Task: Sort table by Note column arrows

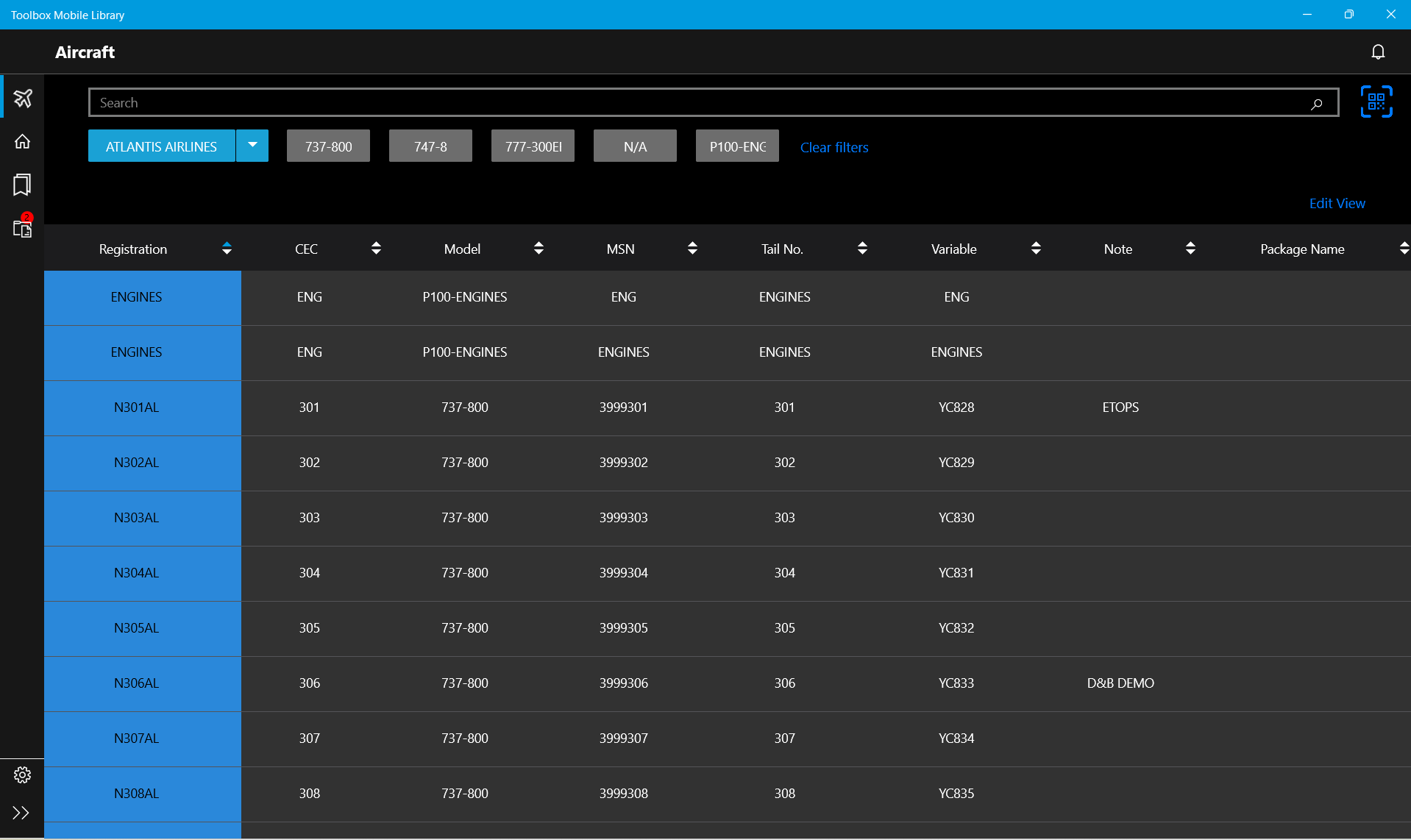Action: pyautogui.click(x=1190, y=249)
